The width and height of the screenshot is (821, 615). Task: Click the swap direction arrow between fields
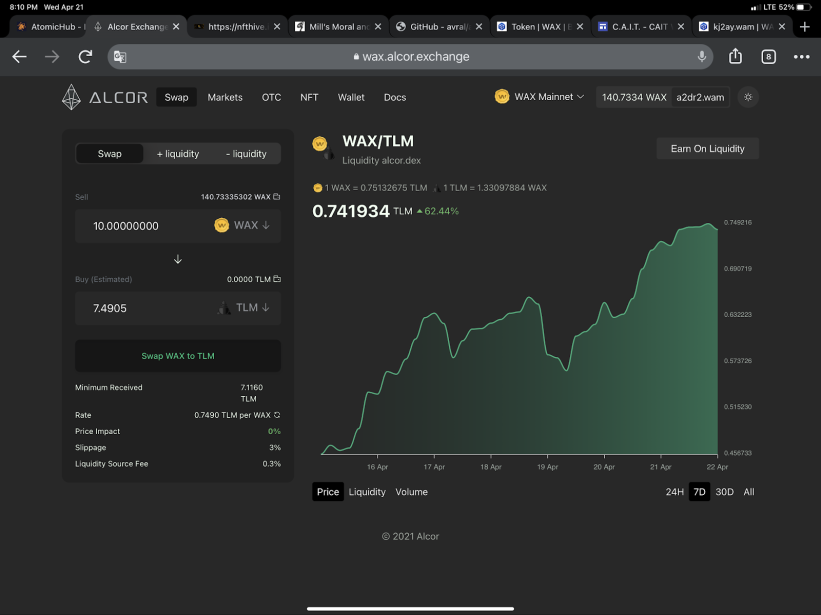(178, 259)
